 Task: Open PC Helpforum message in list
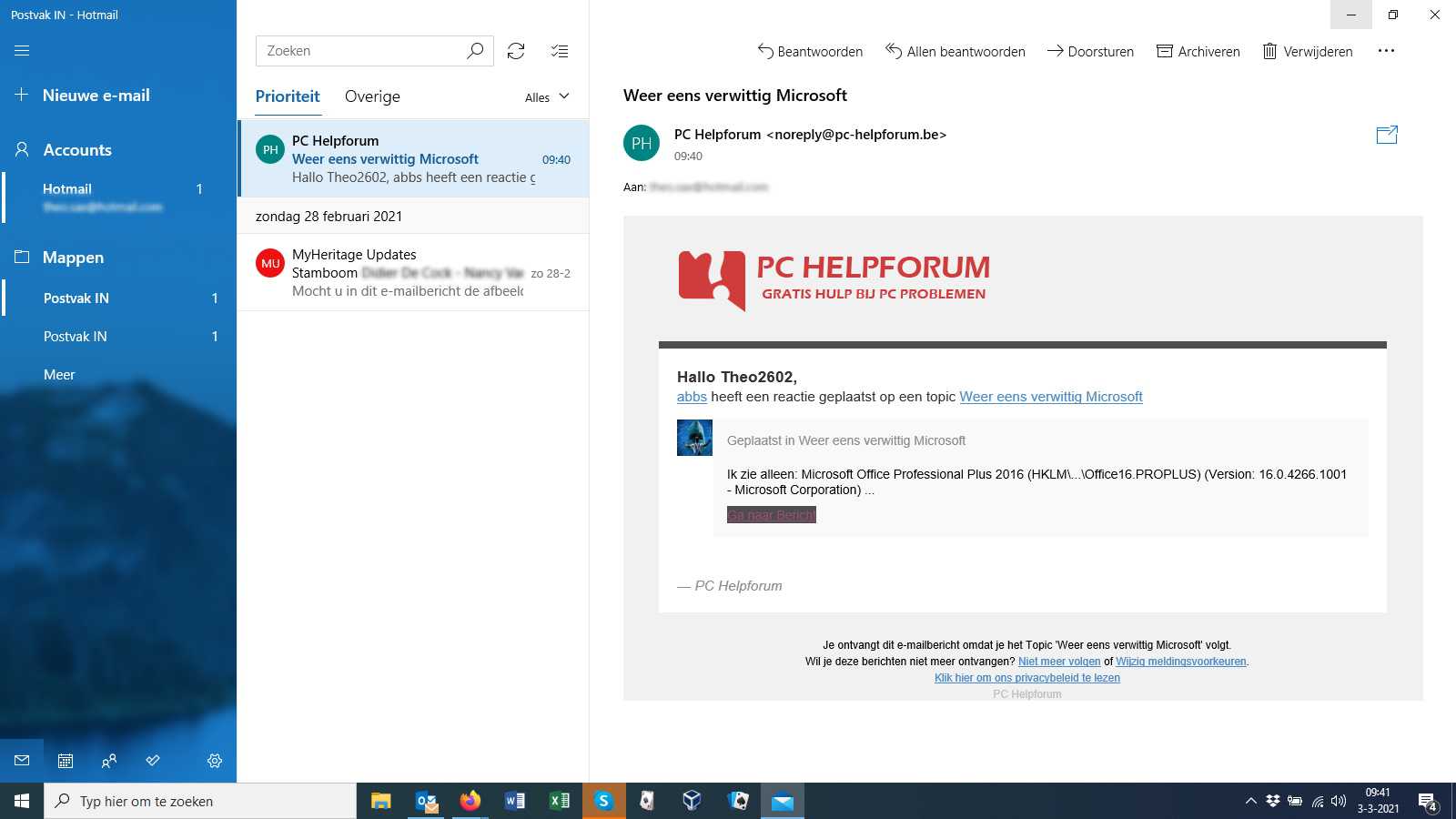tap(414, 158)
